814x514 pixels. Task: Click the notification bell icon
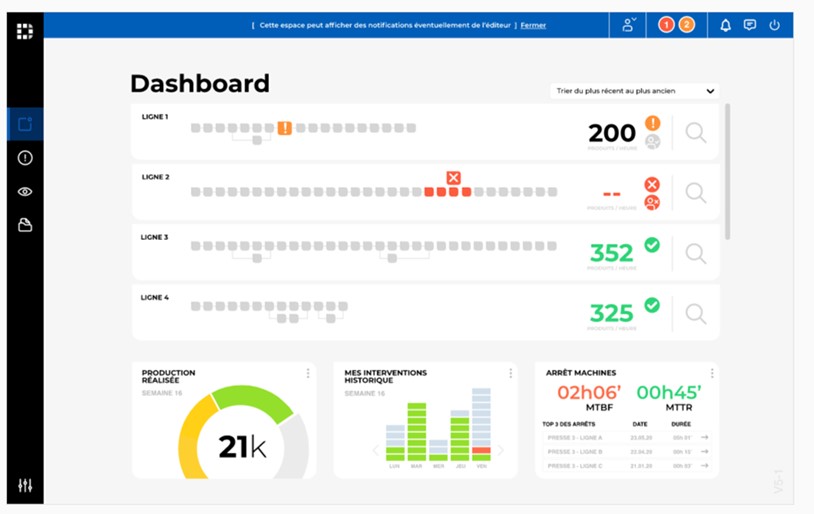(x=725, y=25)
